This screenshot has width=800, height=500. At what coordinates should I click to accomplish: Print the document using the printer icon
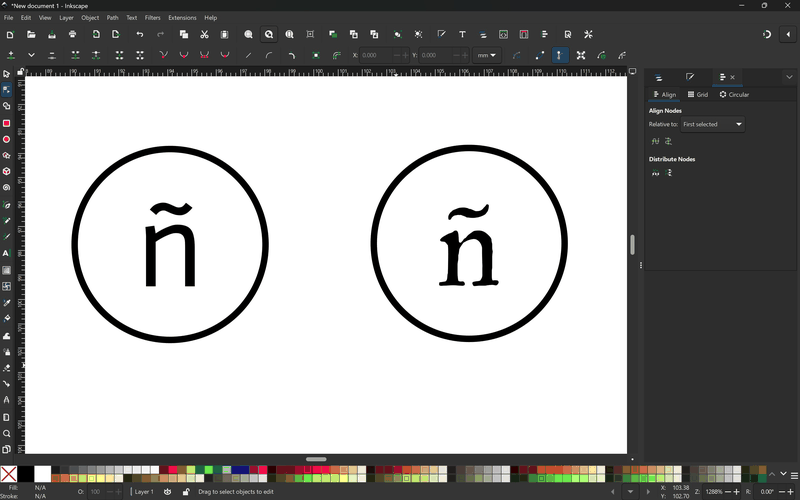tap(72, 34)
